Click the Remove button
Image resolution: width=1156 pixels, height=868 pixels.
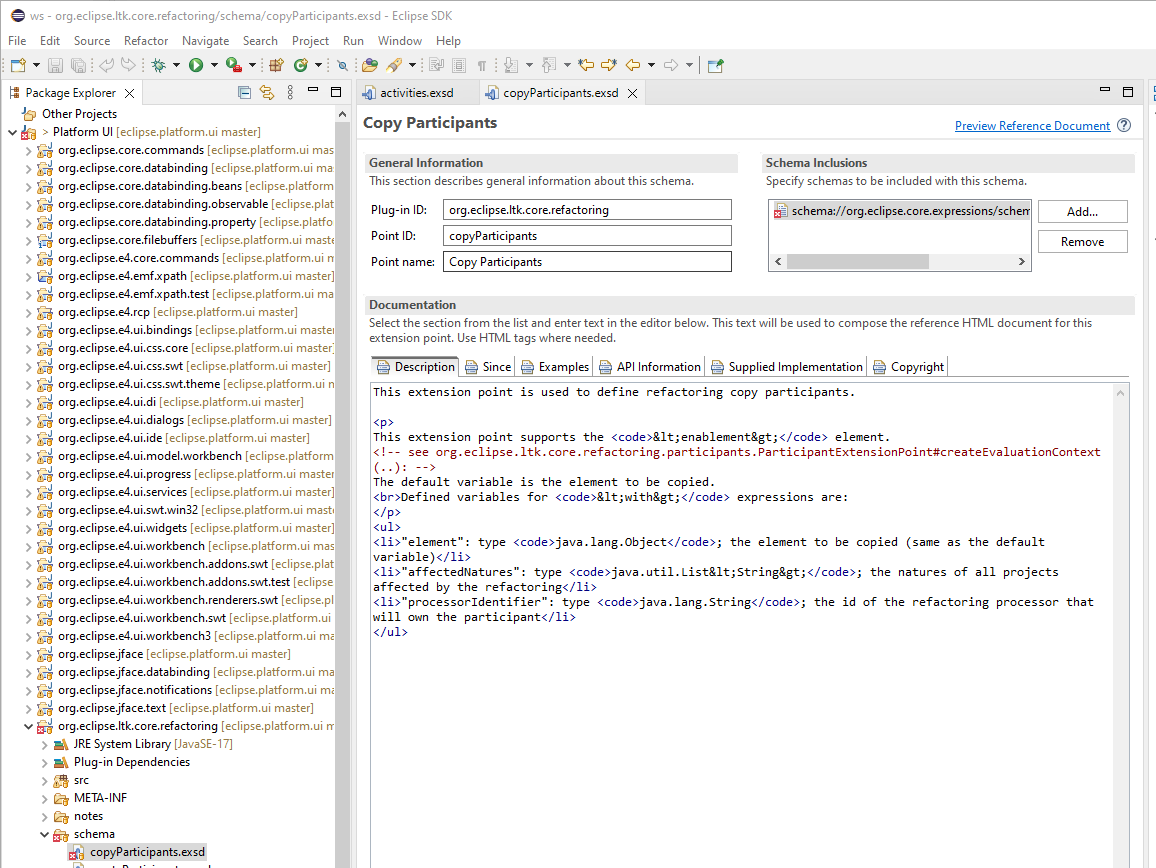tap(1082, 242)
